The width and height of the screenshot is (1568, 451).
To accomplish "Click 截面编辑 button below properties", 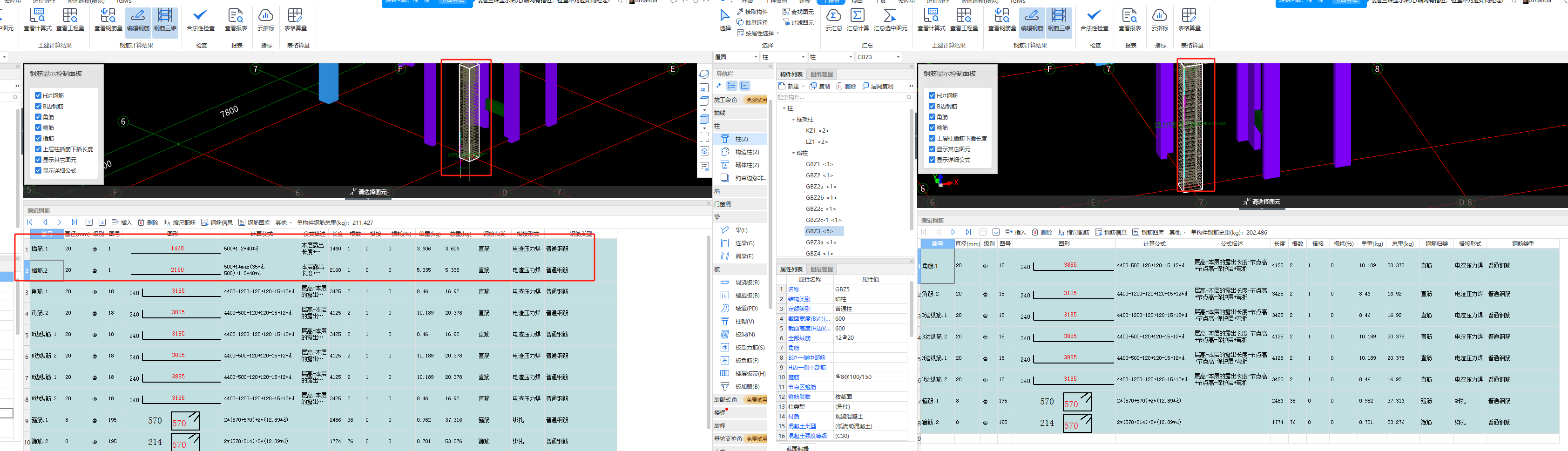I will tap(797, 448).
